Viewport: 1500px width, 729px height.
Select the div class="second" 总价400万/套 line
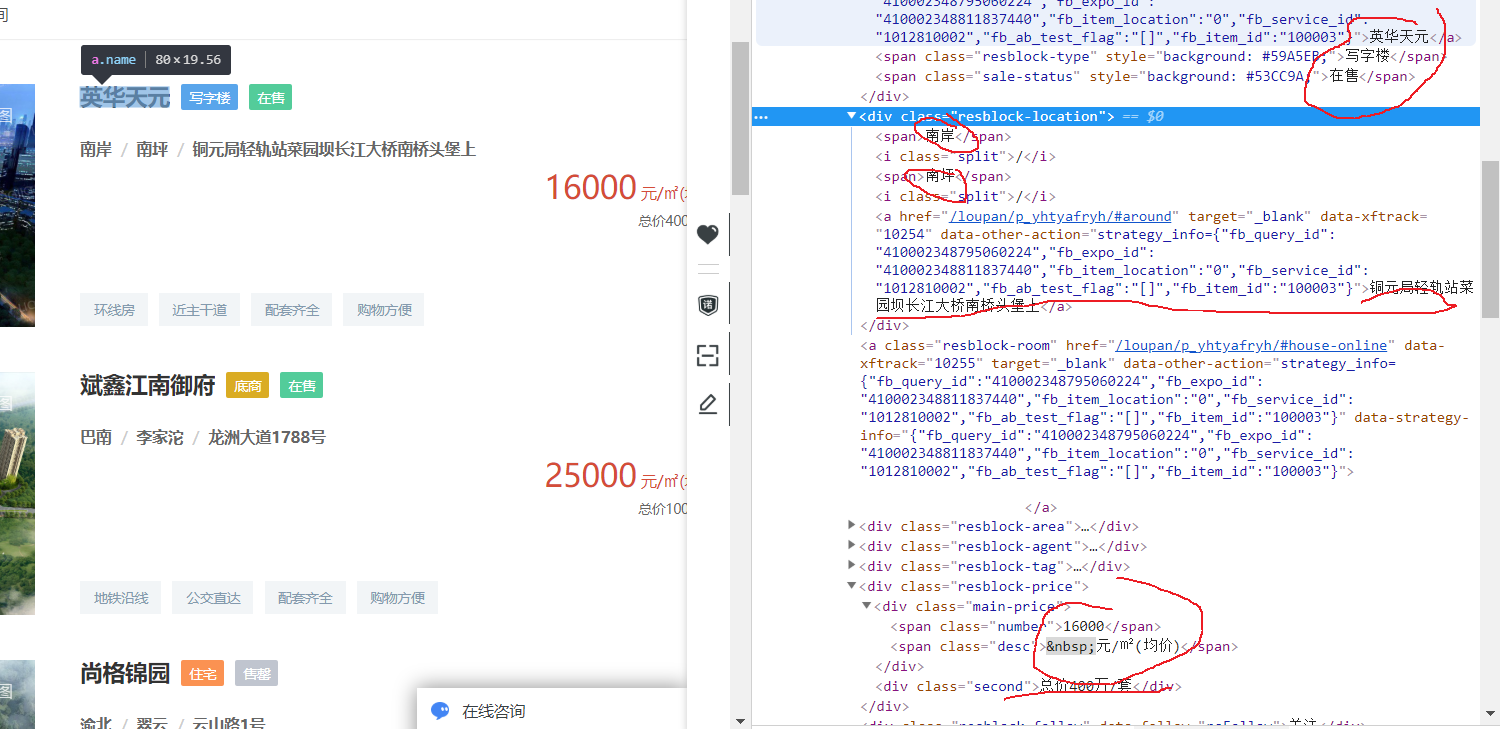(x=1028, y=686)
